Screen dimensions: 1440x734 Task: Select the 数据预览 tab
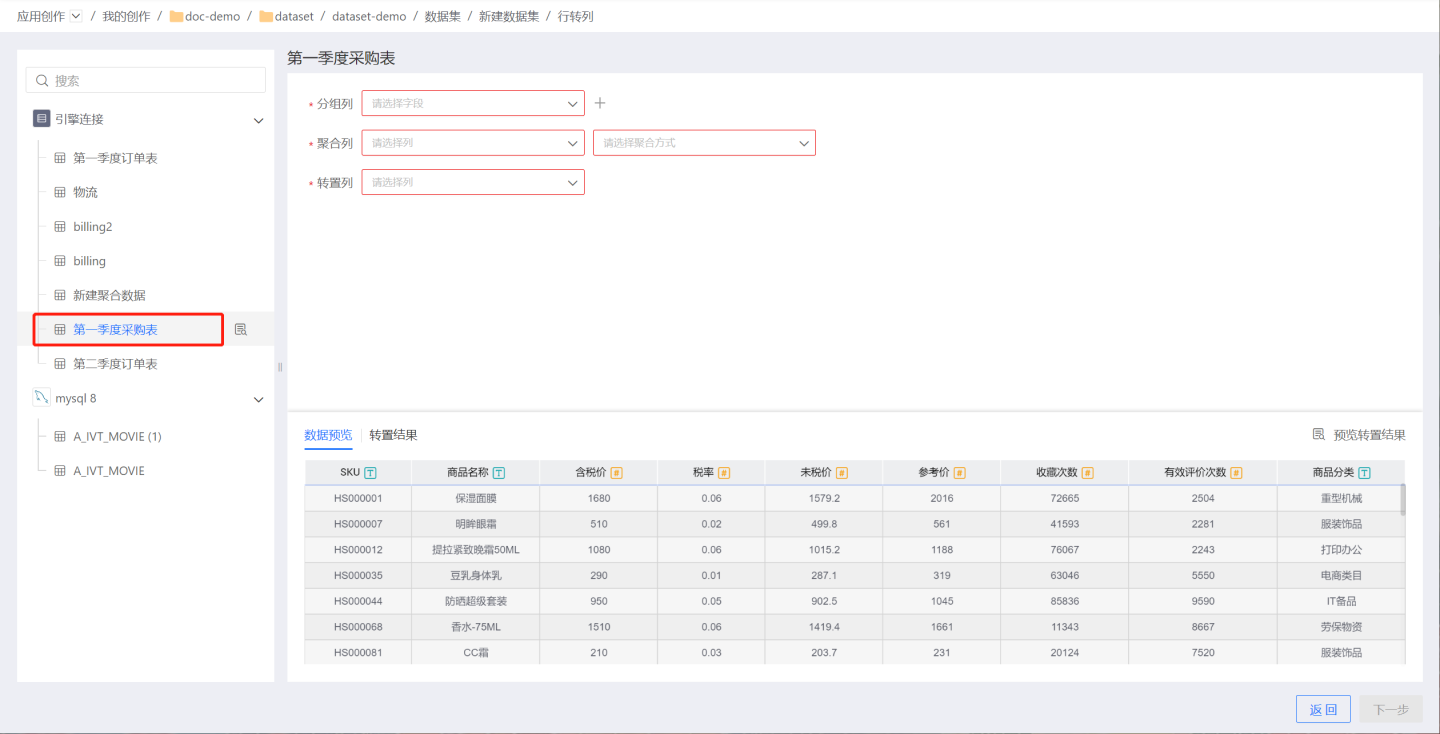328,435
